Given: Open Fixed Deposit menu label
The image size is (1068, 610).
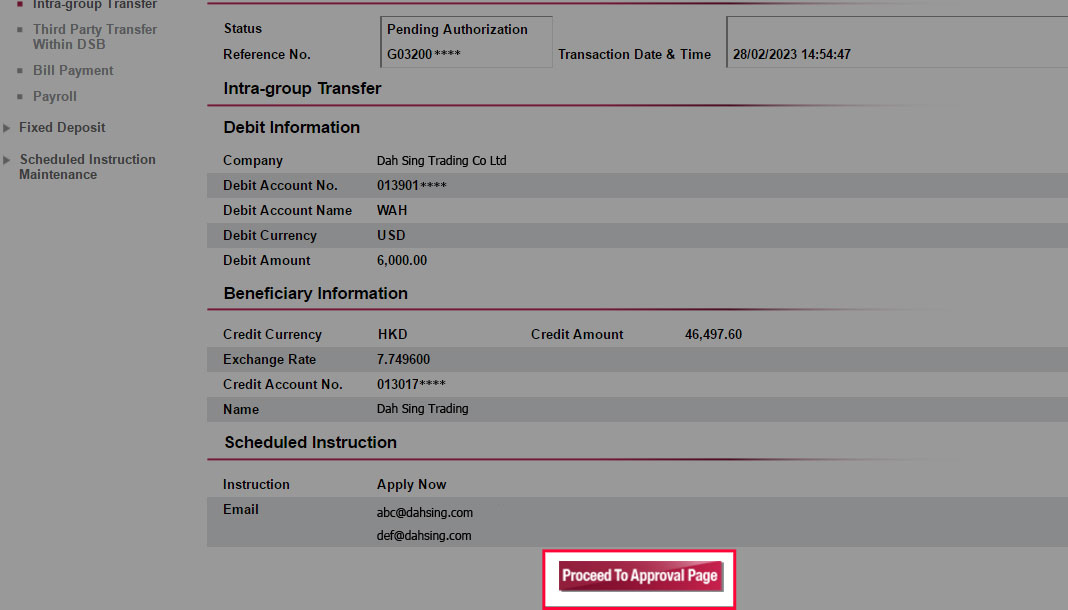Looking at the screenshot, I should (x=62, y=127).
